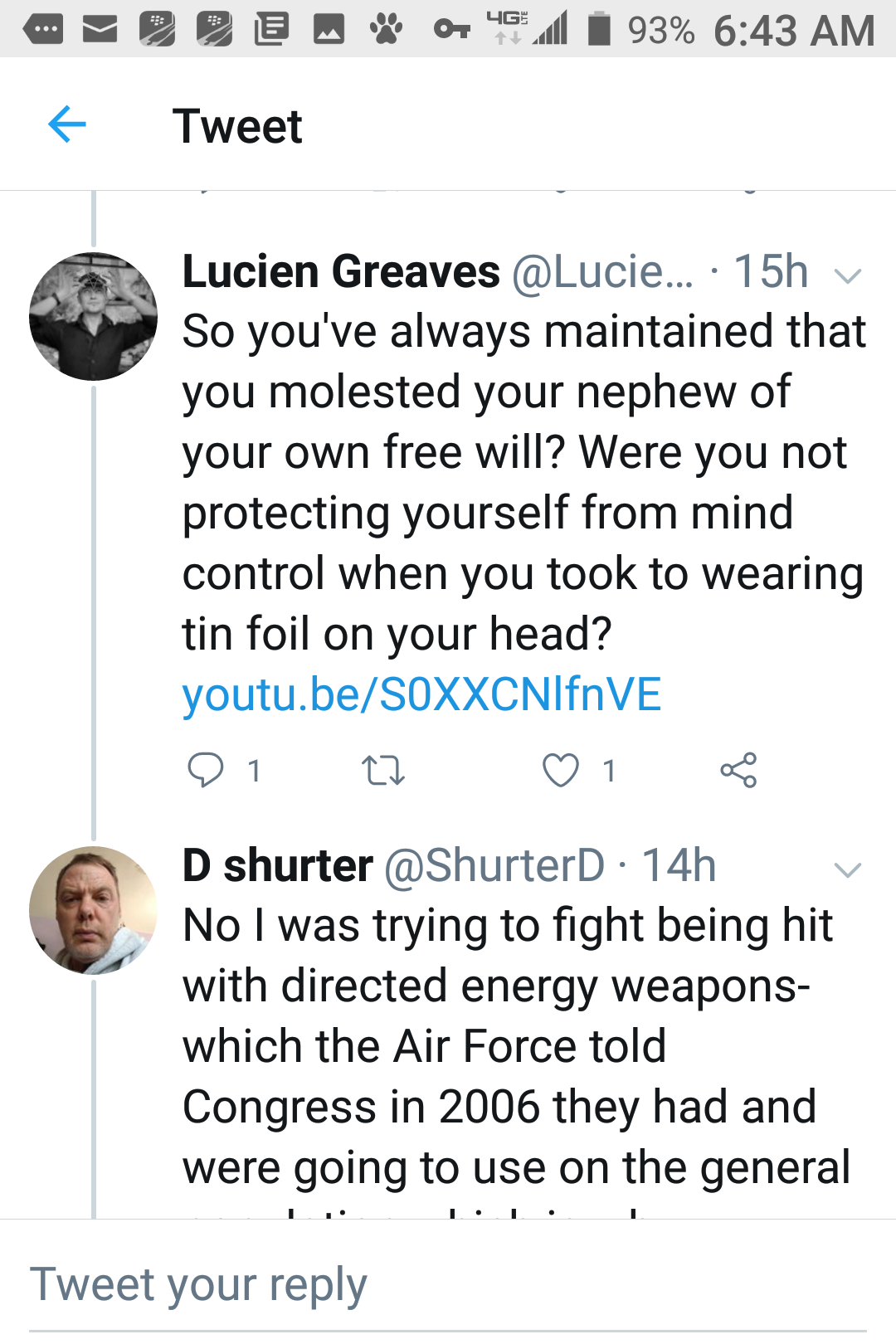Open D shurter's profile picture
Screen dimensions: 896x1344
tap(93, 910)
